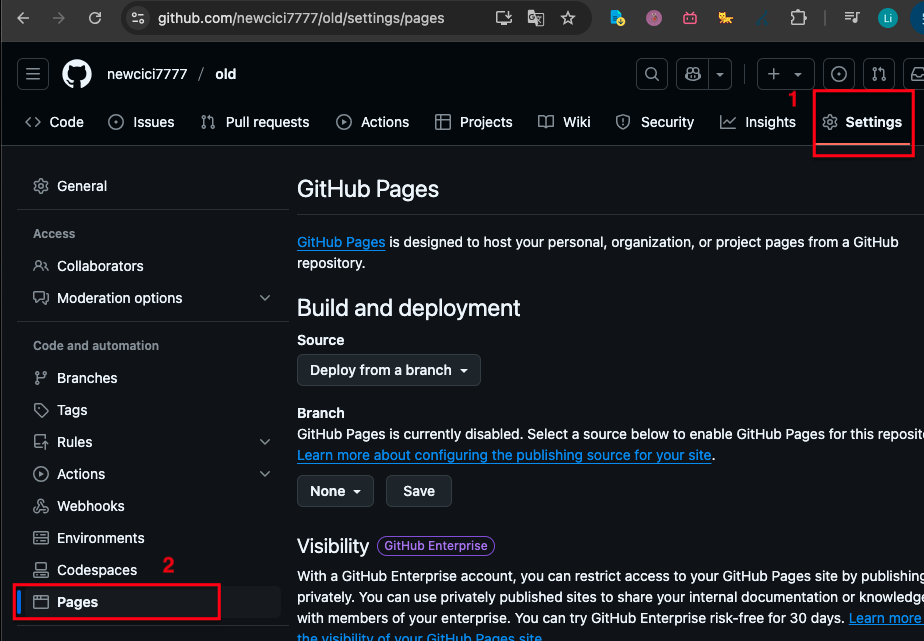This screenshot has width=924, height=641.
Task: Click the translate page icon
Action: click(536, 18)
